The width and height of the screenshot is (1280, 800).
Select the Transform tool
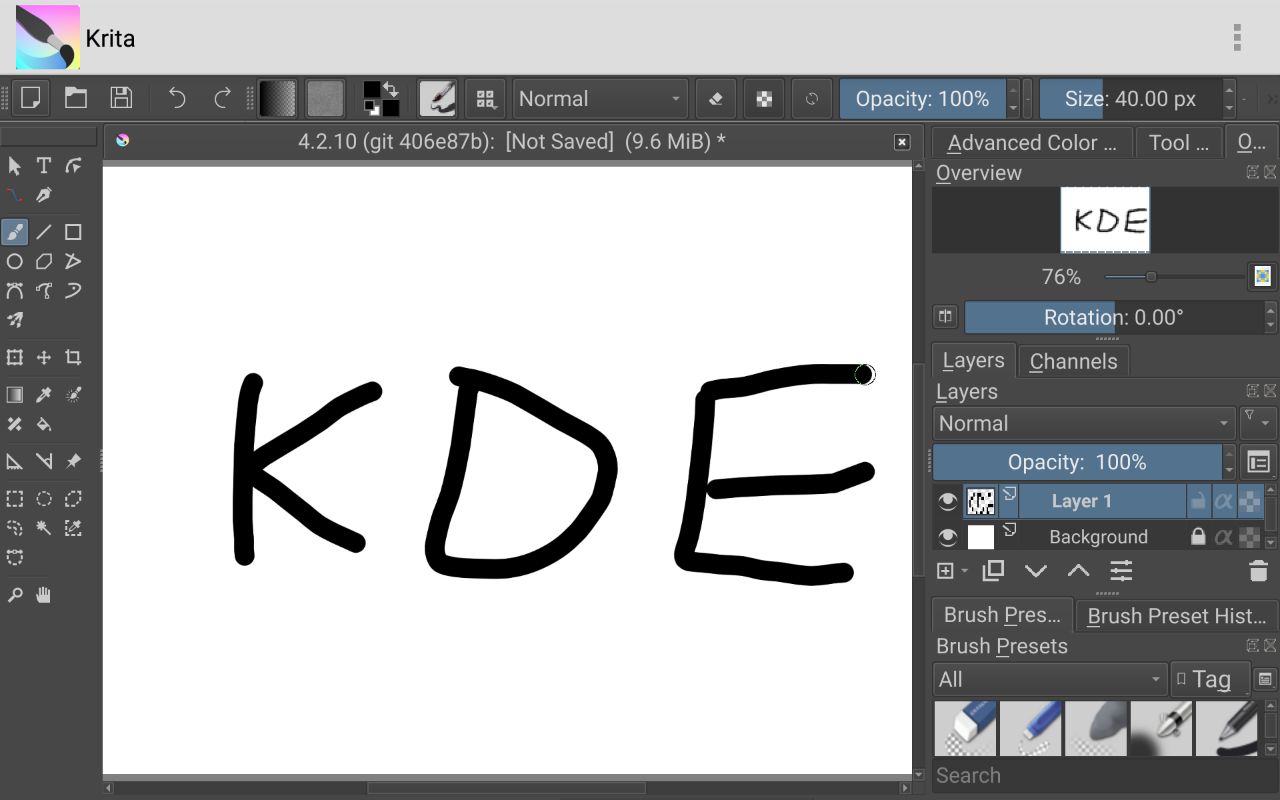coord(15,357)
